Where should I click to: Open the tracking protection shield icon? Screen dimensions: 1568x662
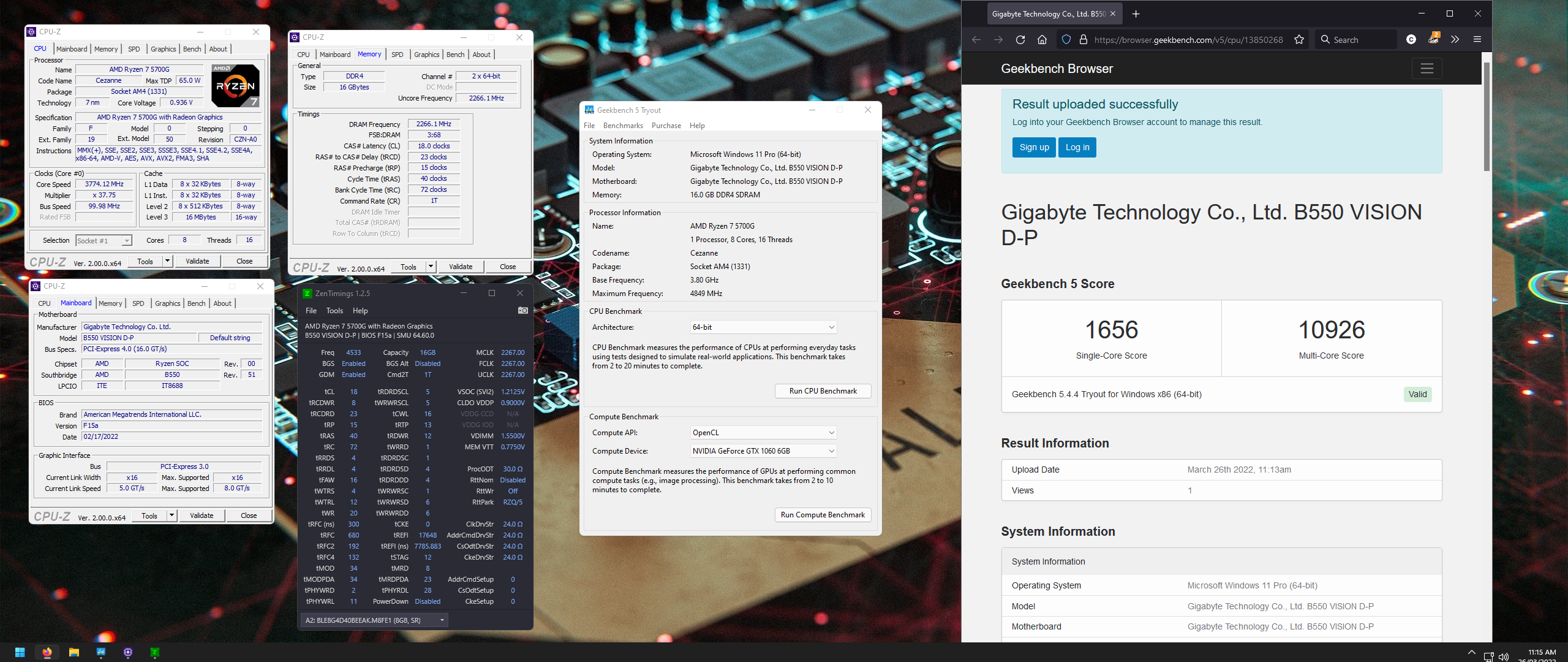click(x=1066, y=40)
